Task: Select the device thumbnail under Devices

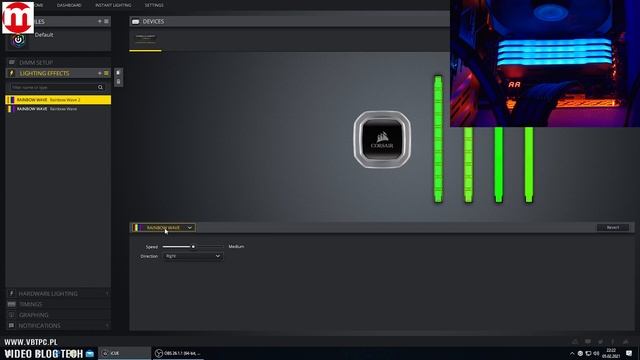Action: pos(146,40)
